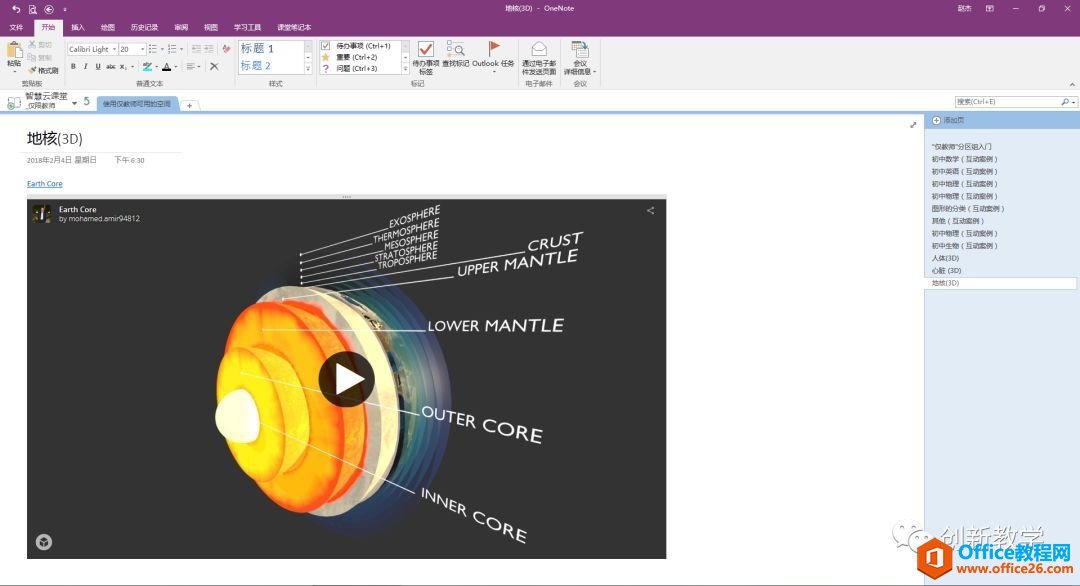Toggle bold formatting
Viewport: 1080px width, 586px height.
pyautogui.click(x=74, y=66)
